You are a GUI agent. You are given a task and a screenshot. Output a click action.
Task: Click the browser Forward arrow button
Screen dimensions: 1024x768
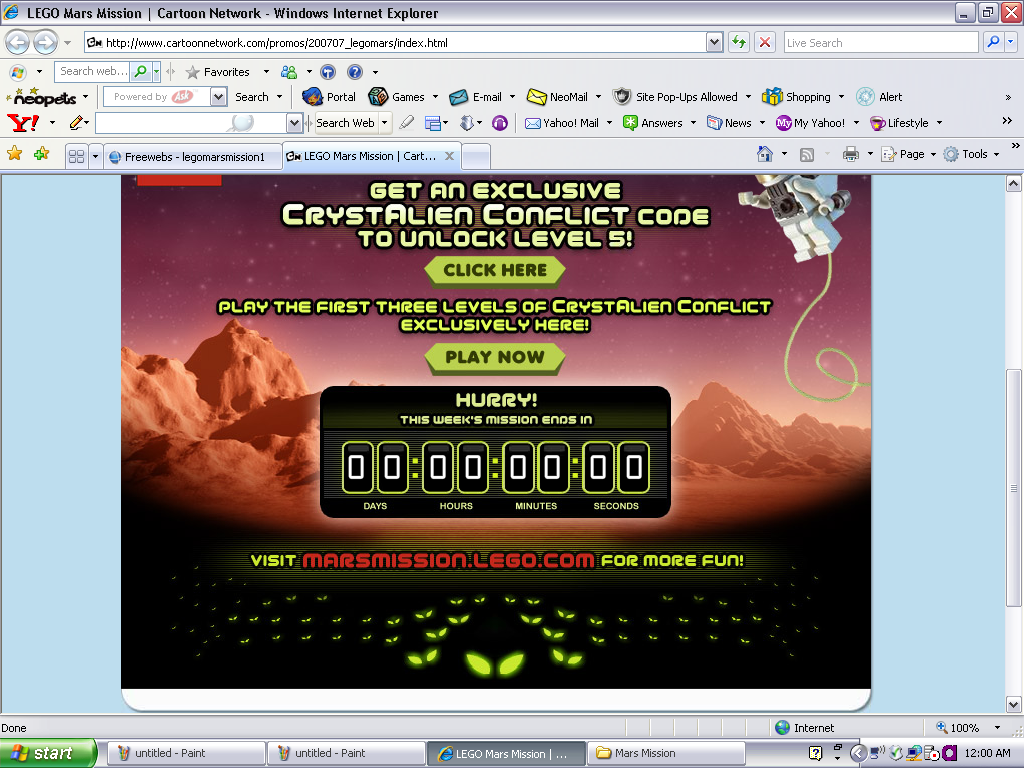click(45, 43)
